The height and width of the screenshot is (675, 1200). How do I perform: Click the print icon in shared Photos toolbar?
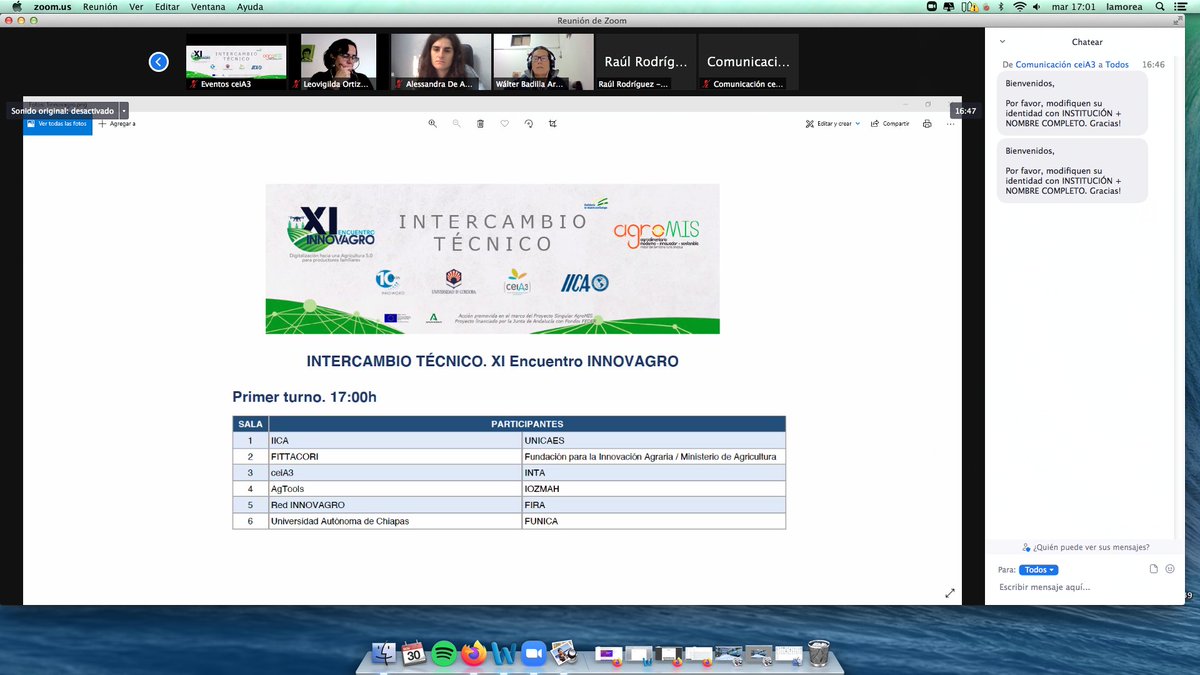tap(927, 123)
